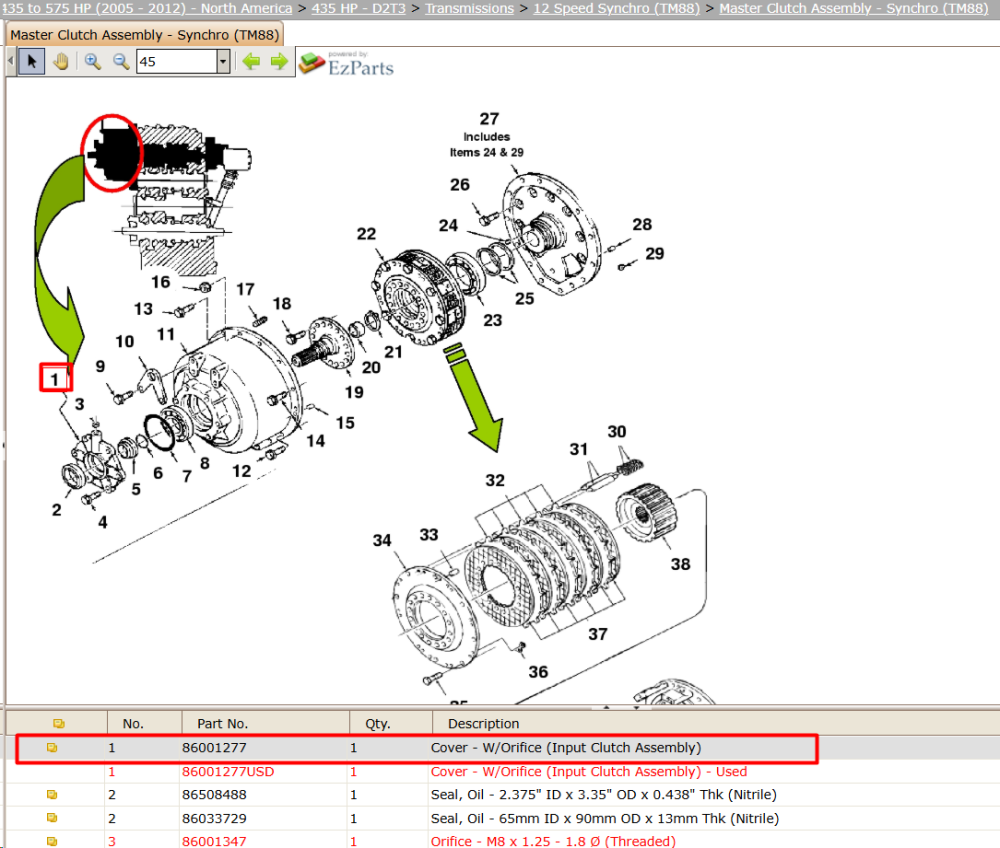Image resolution: width=1000 pixels, height=848 pixels.
Task: Open note icon for part 86001277
Action: [52, 748]
